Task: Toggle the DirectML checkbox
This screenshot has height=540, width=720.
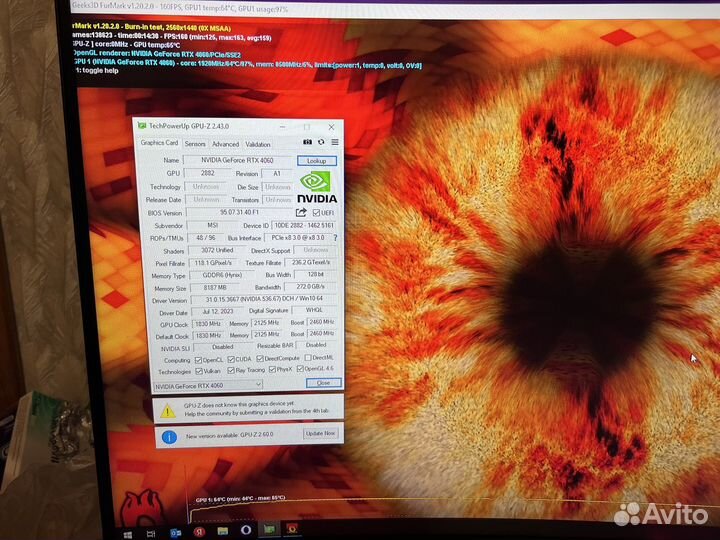Action: pos(308,357)
